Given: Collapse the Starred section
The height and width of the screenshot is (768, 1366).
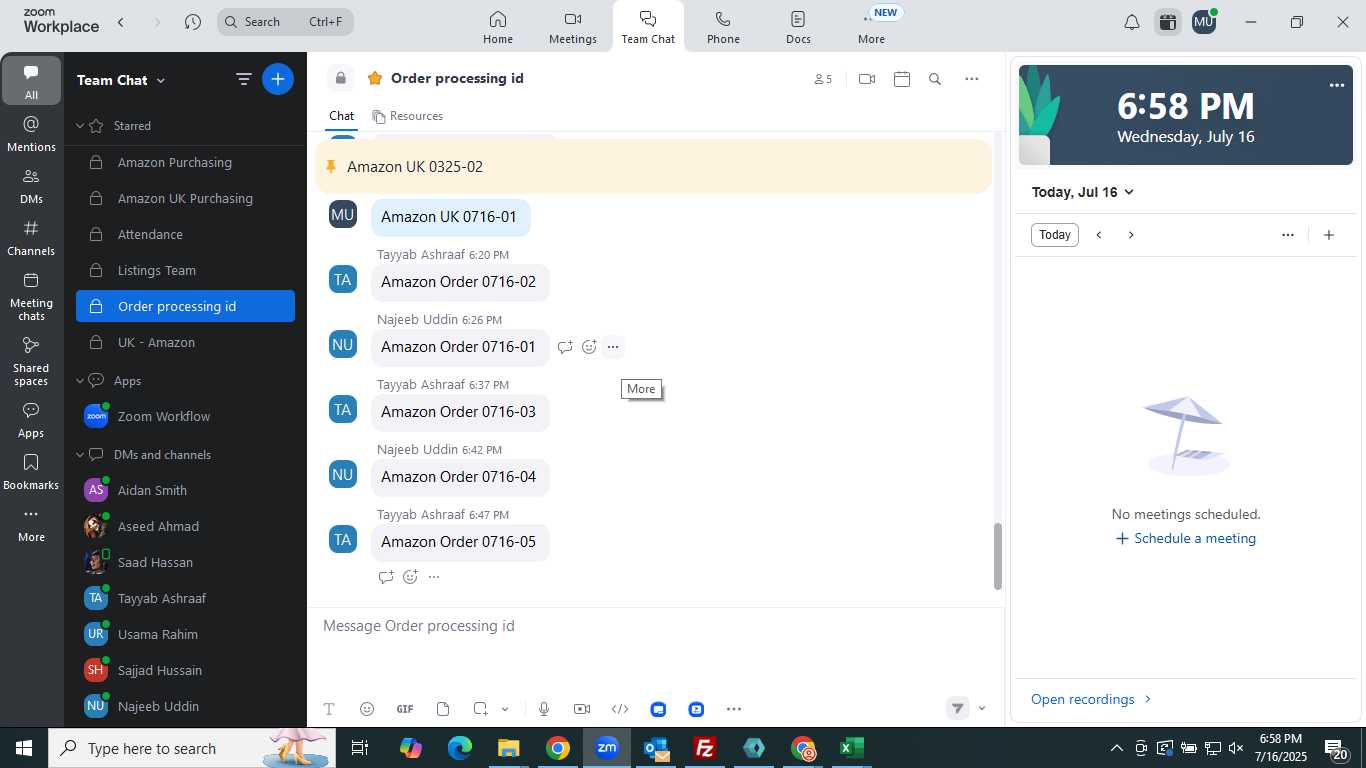Looking at the screenshot, I should click(x=82, y=126).
